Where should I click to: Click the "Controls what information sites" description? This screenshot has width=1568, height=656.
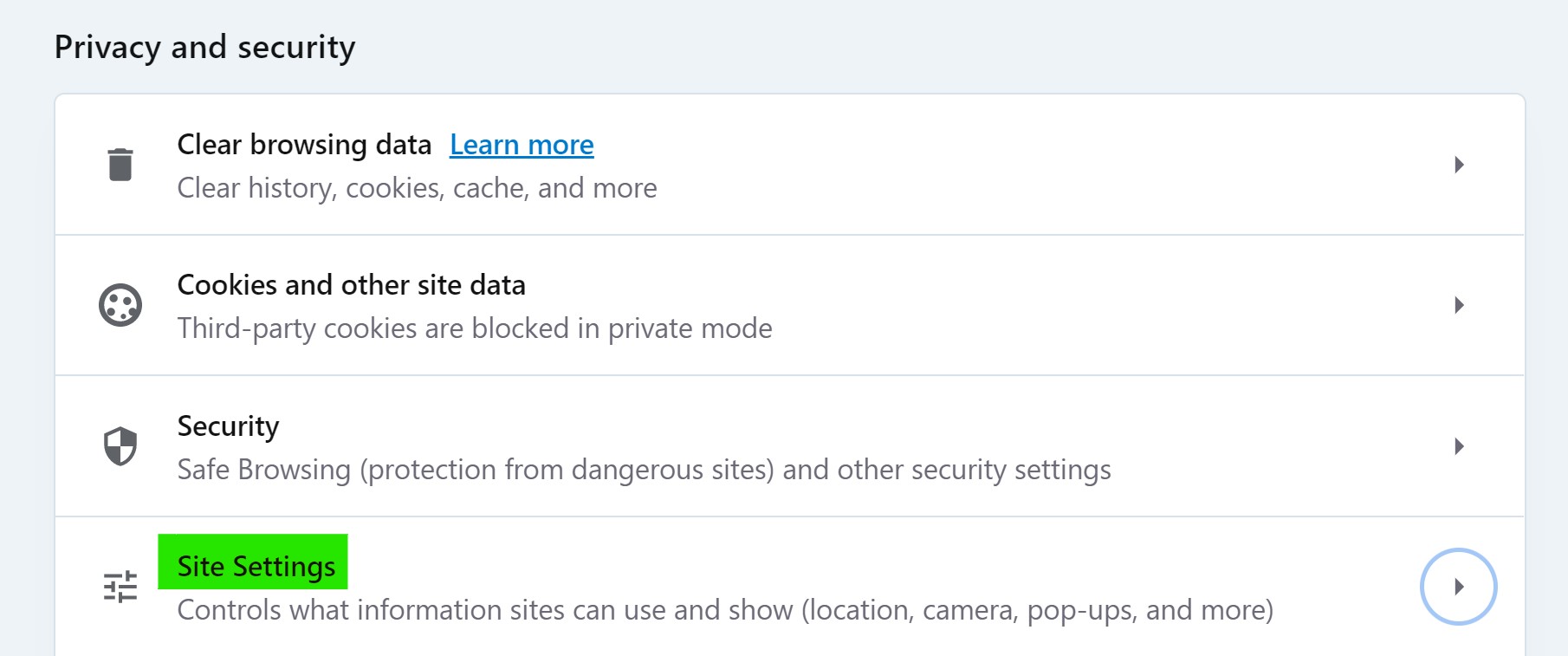tap(724, 610)
